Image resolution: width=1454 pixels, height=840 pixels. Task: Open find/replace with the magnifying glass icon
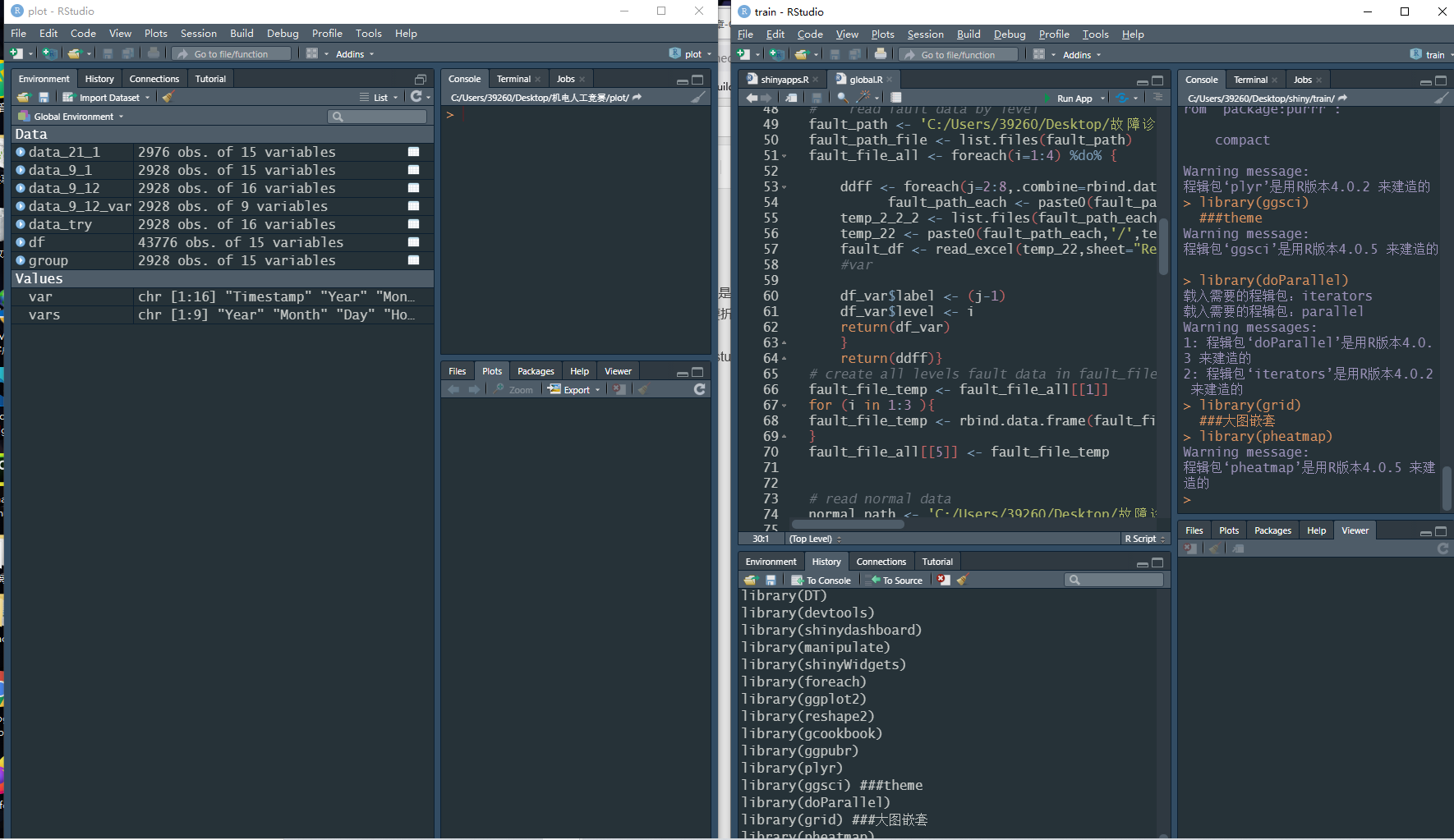pyautogui.click(x=842, y=97)
